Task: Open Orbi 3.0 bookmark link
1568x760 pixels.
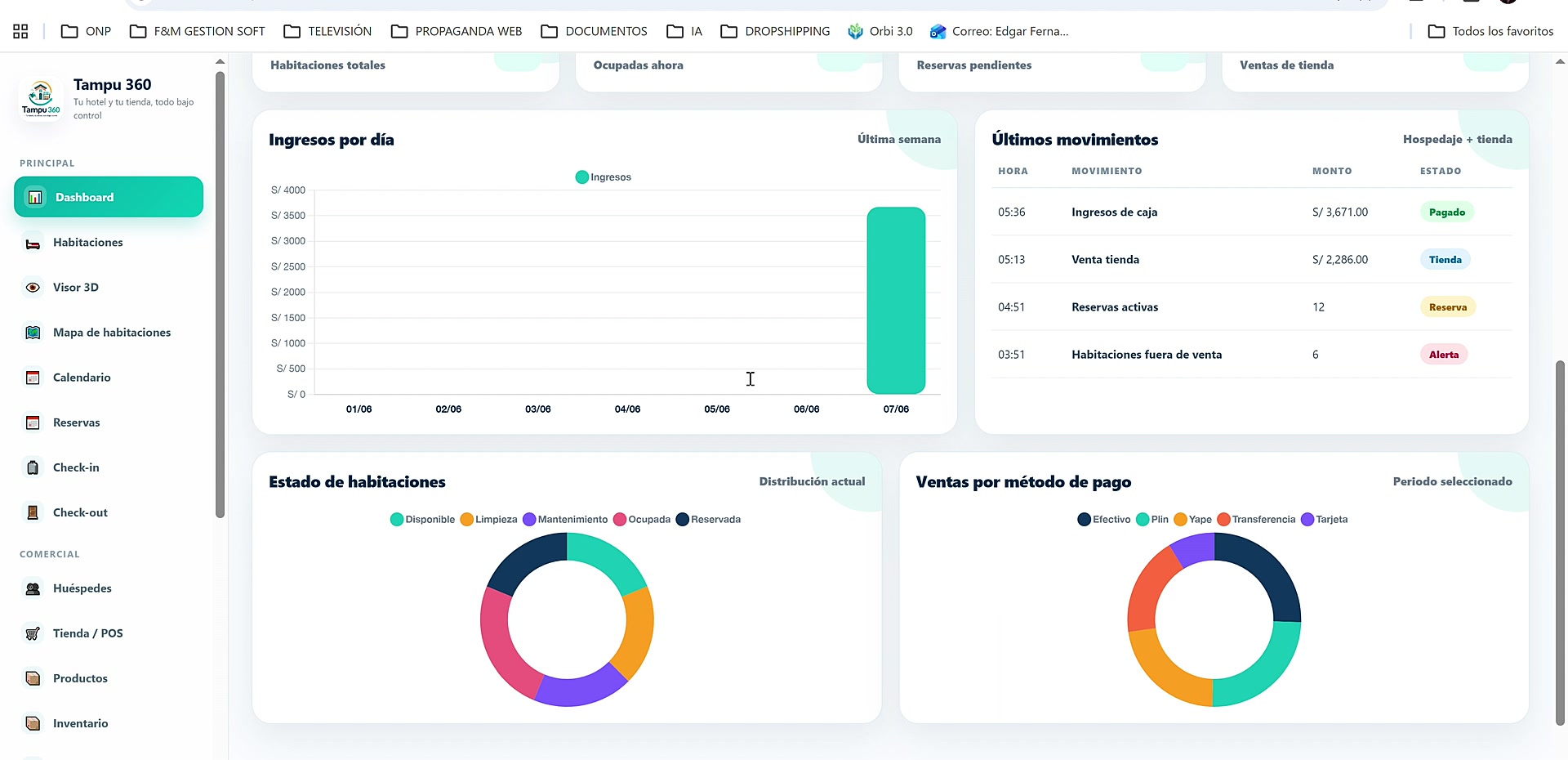Action: pyautogui.click(x=880, y=31)
